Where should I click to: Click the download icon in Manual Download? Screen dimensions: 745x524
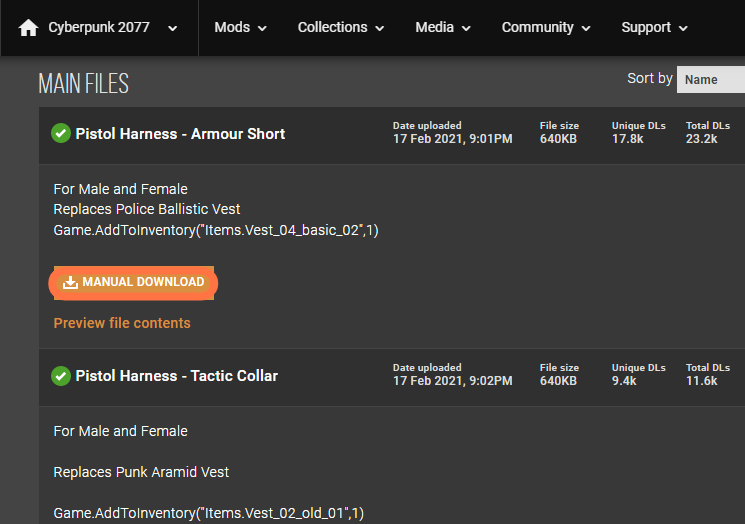point(70,282)
